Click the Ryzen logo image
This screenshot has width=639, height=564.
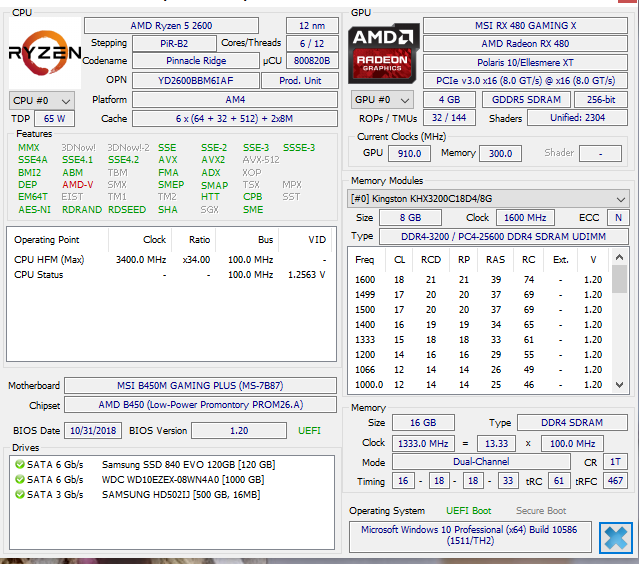coord(45,53)
